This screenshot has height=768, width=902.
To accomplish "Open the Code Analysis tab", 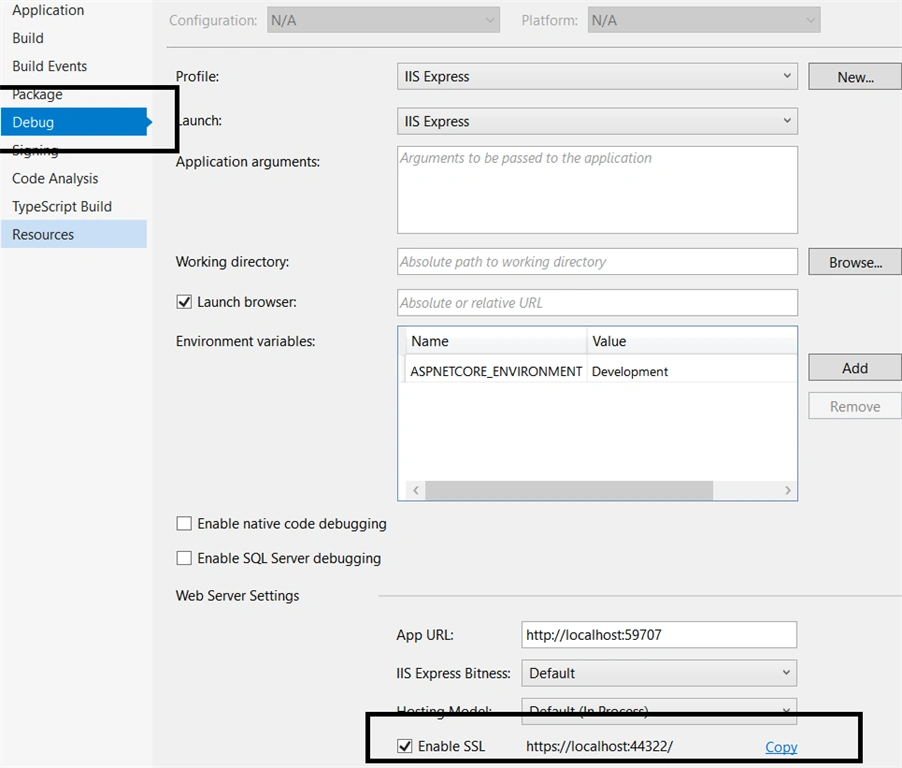I will pyautogui.click(x=55, y=178).
